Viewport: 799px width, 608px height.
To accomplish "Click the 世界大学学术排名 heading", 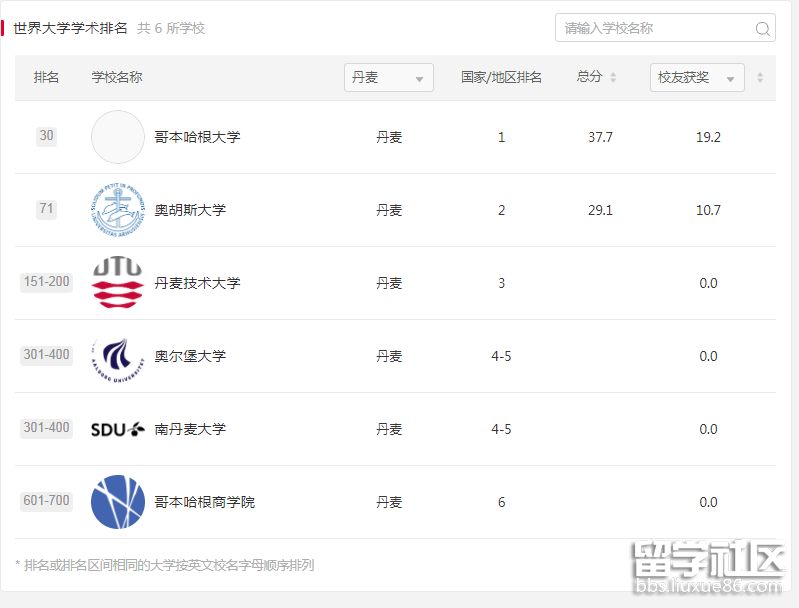I will [70, 28].
